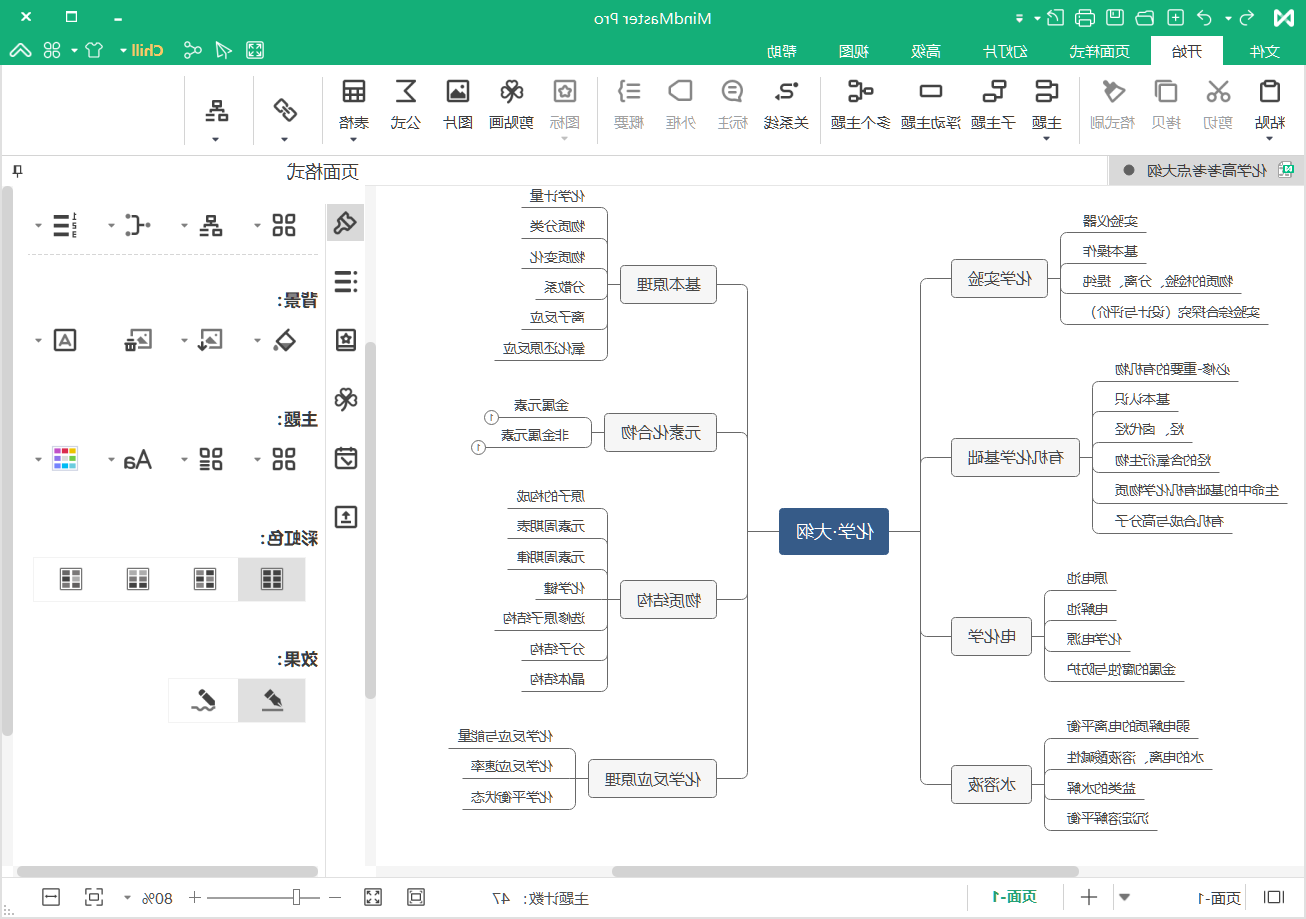The width and height of the screenshot is (1306, 919).
Task: Open the task calendar tab in side panel
Action: point(346,458)
